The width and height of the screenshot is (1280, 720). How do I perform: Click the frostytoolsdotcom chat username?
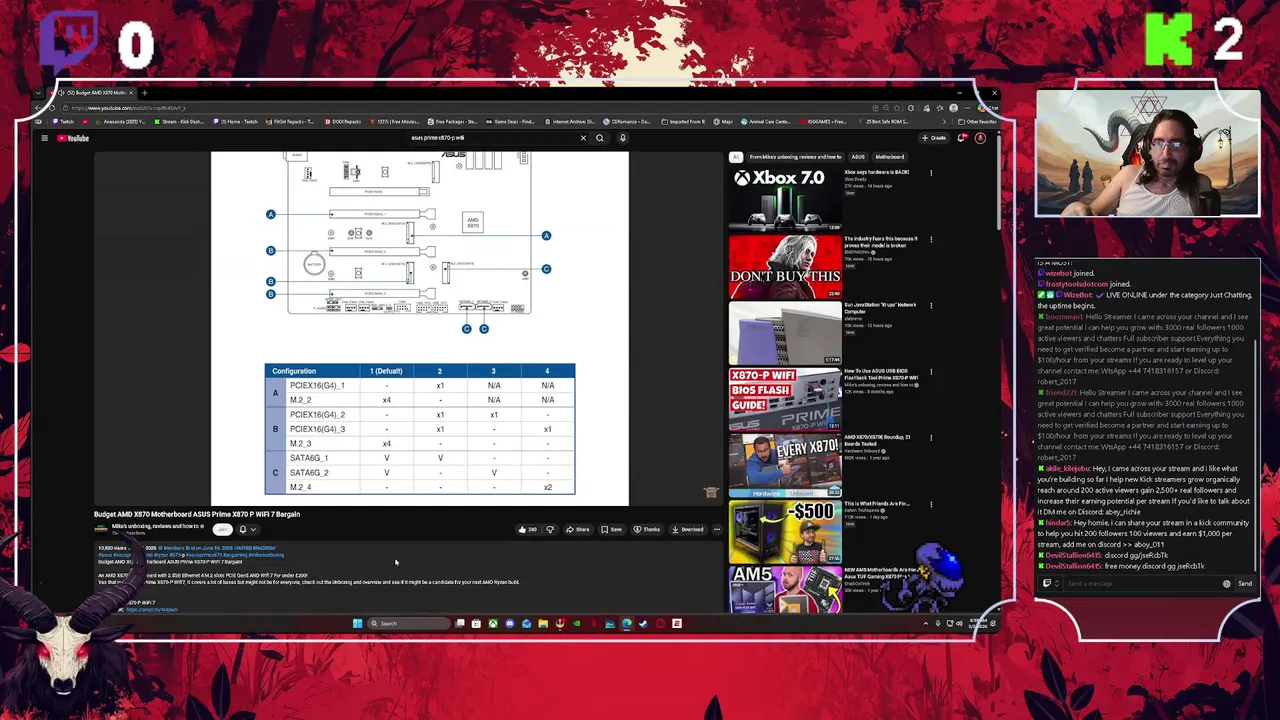(1076, 284)
